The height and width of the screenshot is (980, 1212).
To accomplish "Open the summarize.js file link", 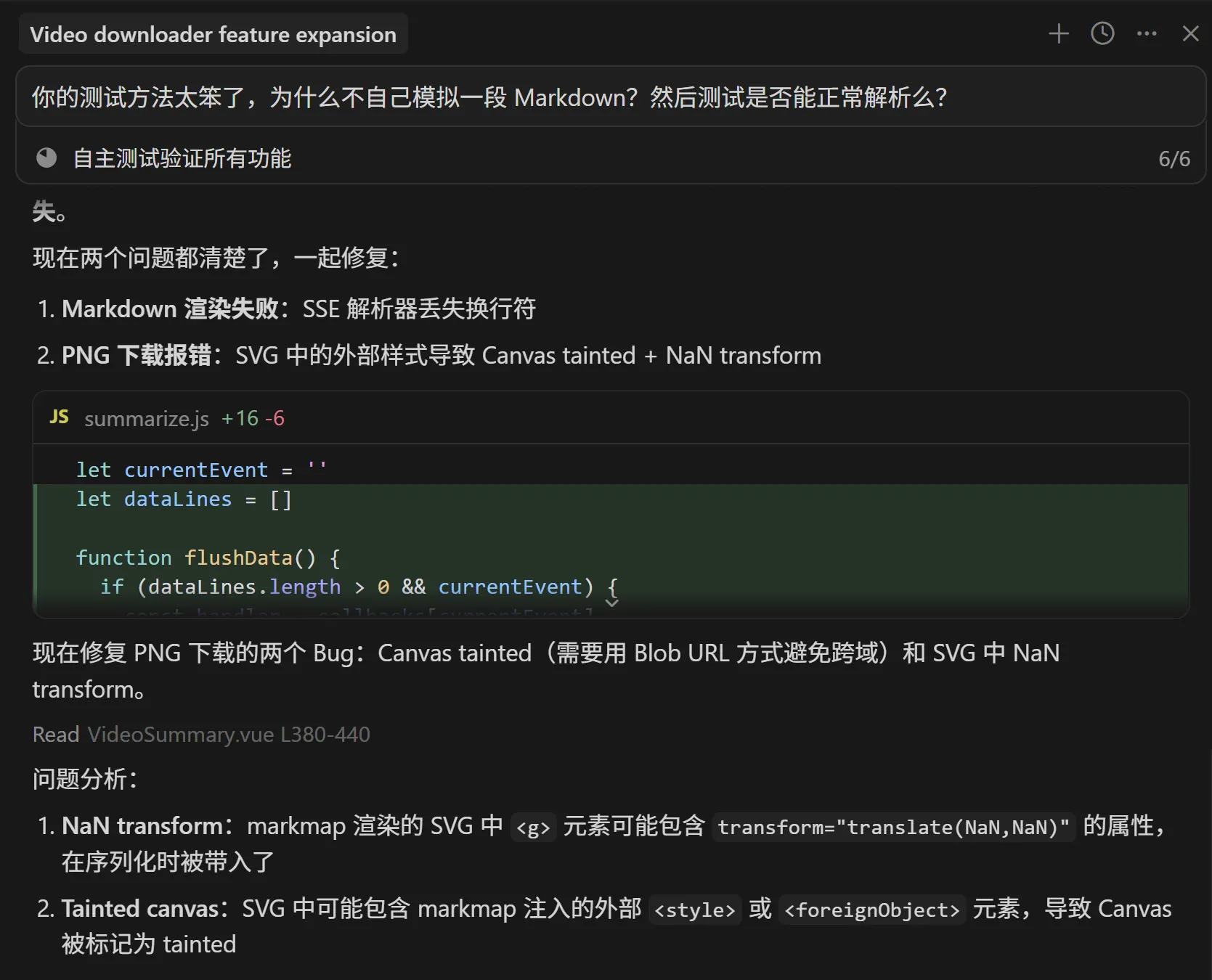I will 146,419.
